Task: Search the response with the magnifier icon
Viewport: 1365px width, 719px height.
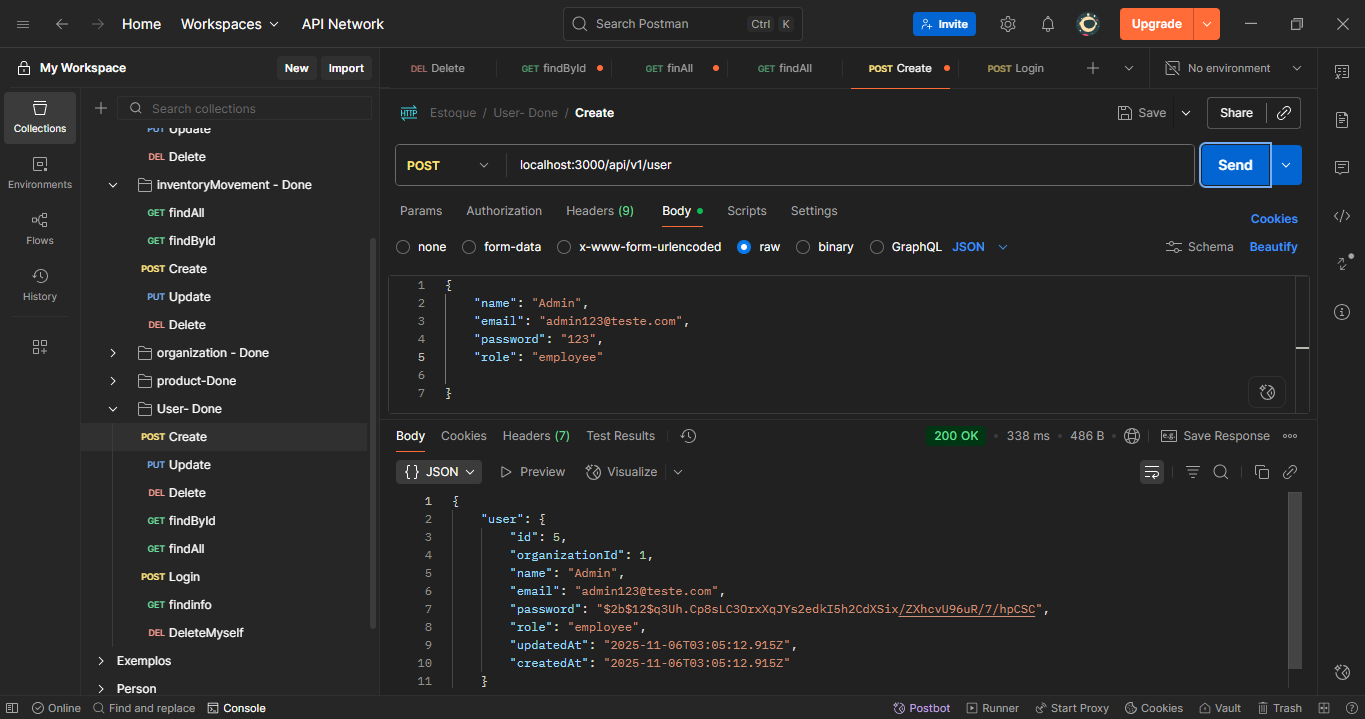Action: point(1220,472)
